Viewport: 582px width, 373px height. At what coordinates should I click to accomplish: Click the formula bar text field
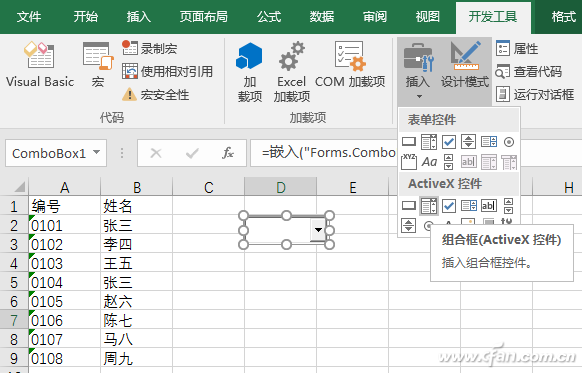coord(324,153)
